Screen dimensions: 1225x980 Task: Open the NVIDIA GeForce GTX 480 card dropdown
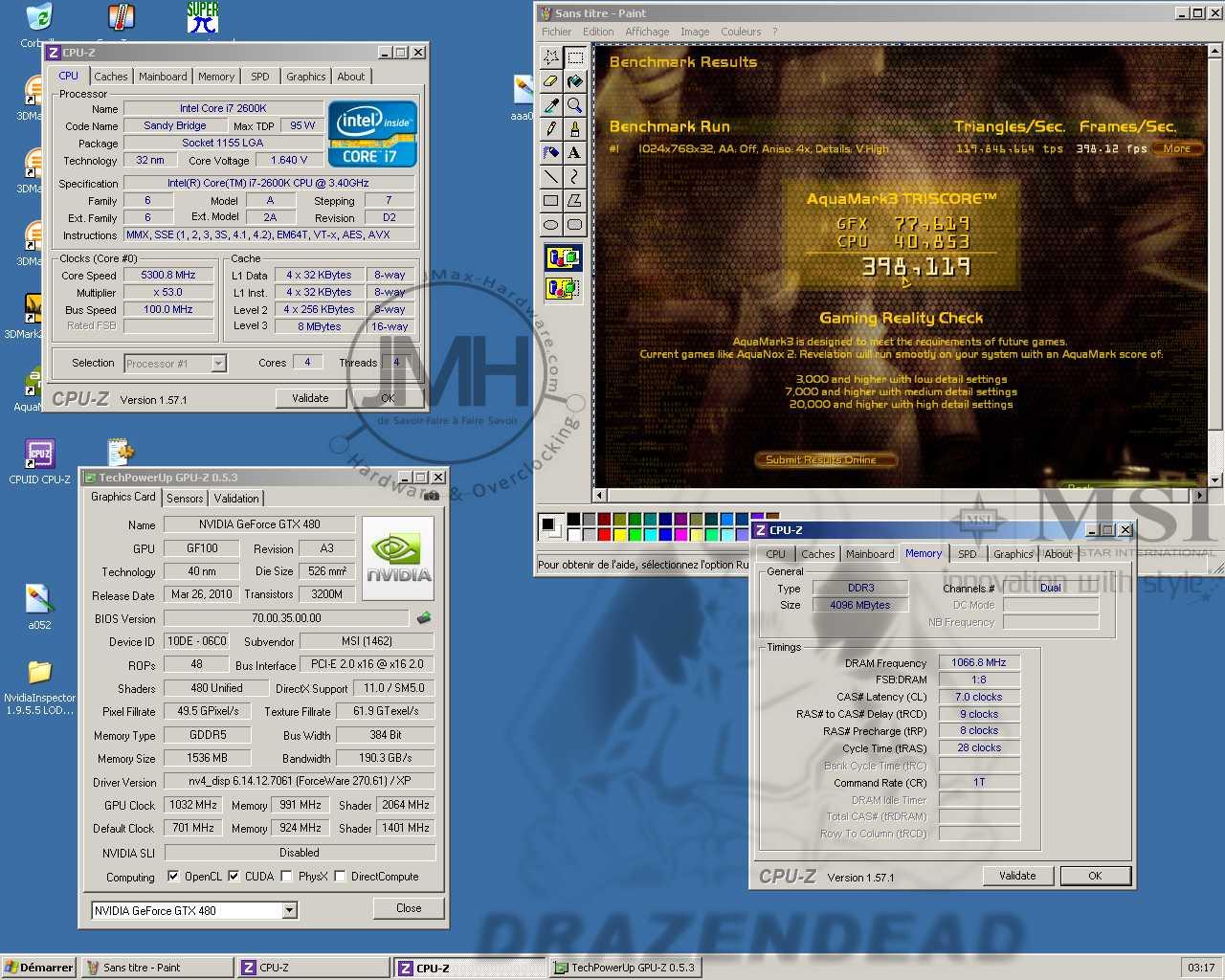[x=289, y=911]
